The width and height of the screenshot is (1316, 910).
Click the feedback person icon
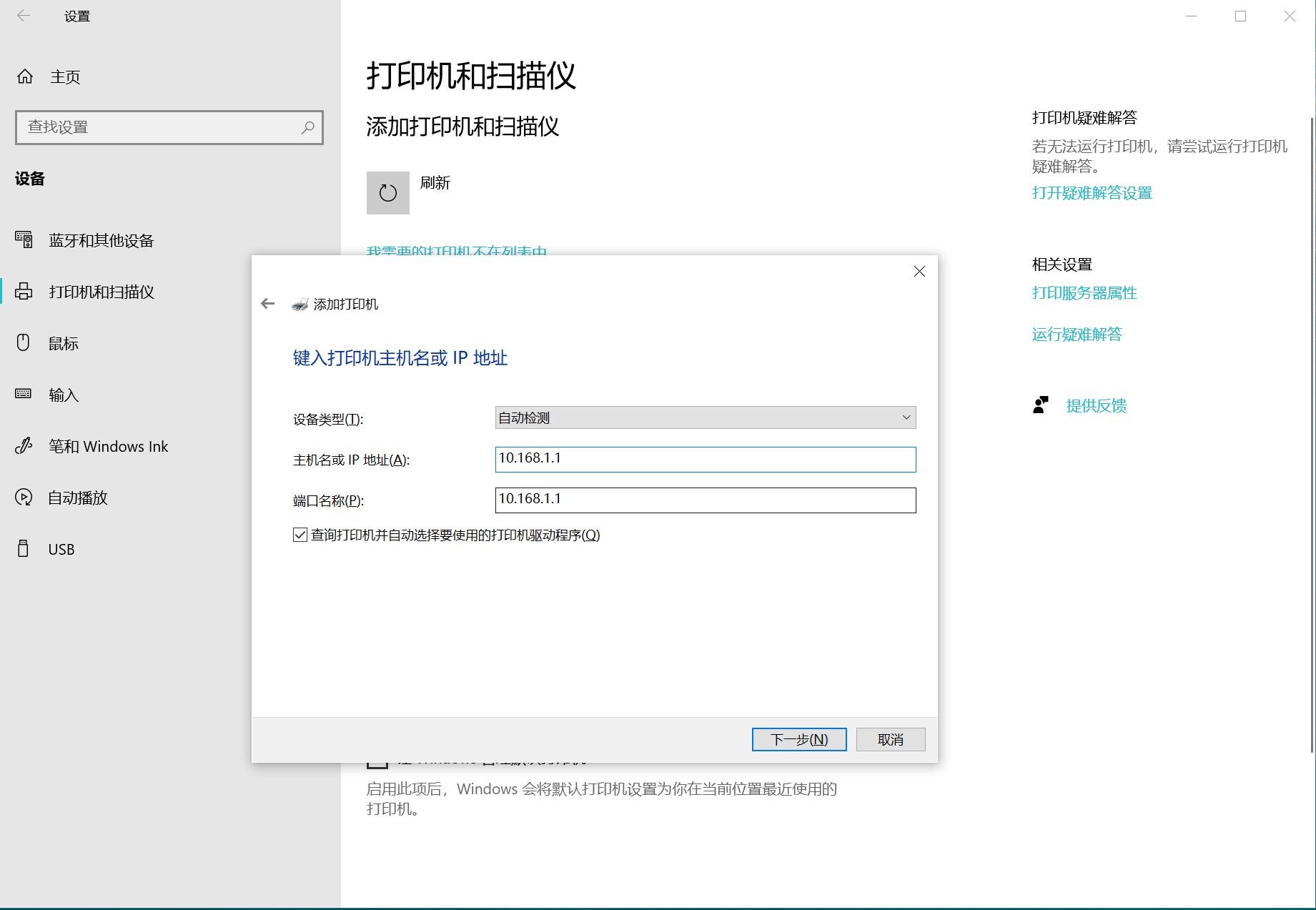point(1041,405)
